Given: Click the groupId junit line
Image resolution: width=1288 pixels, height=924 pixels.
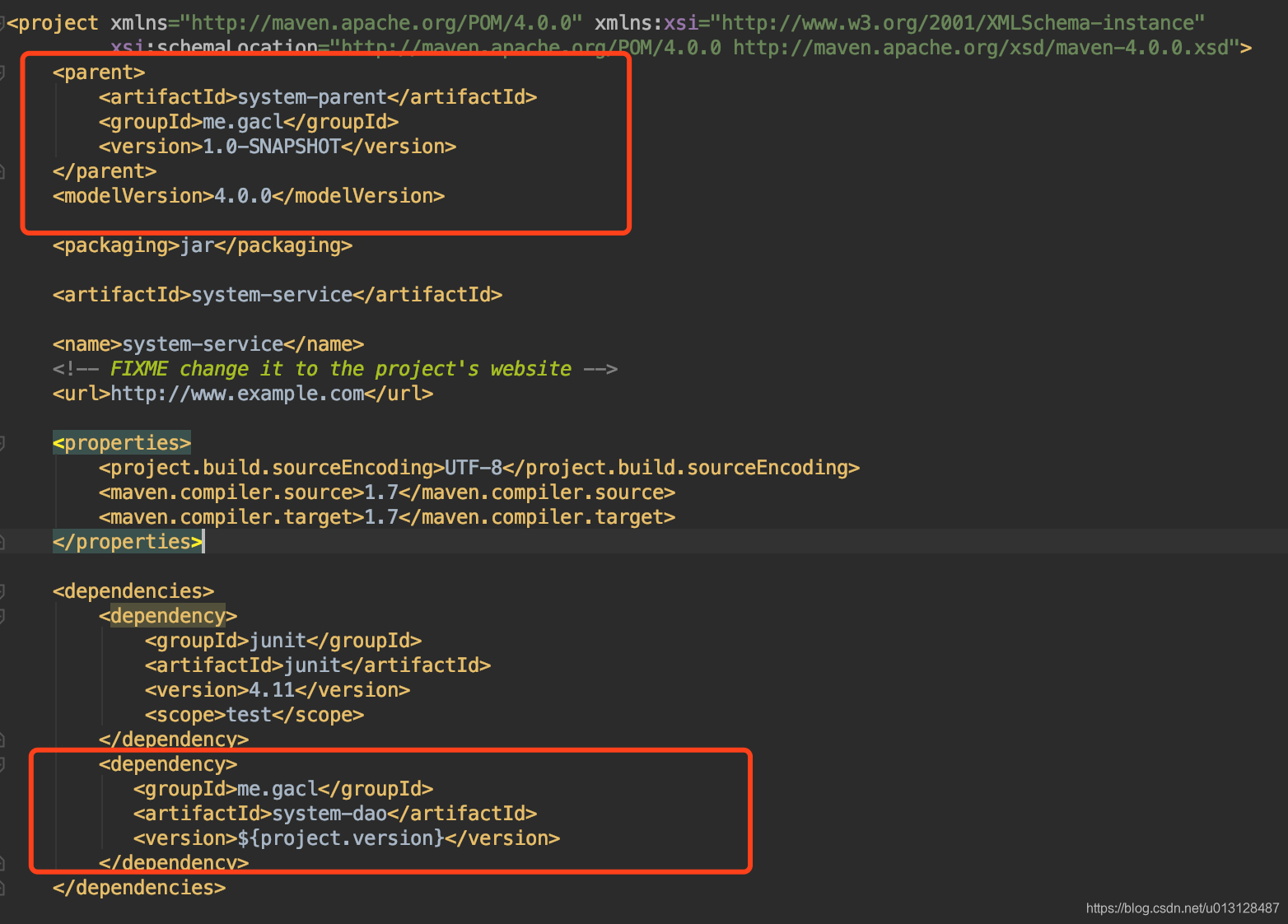Looking at the screenshot, I should pos(283,641).
